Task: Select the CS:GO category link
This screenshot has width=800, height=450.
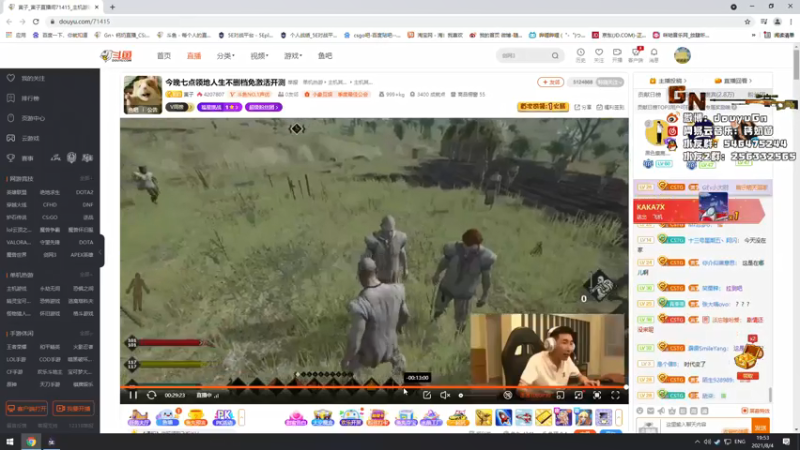Action: coord(50,217)
